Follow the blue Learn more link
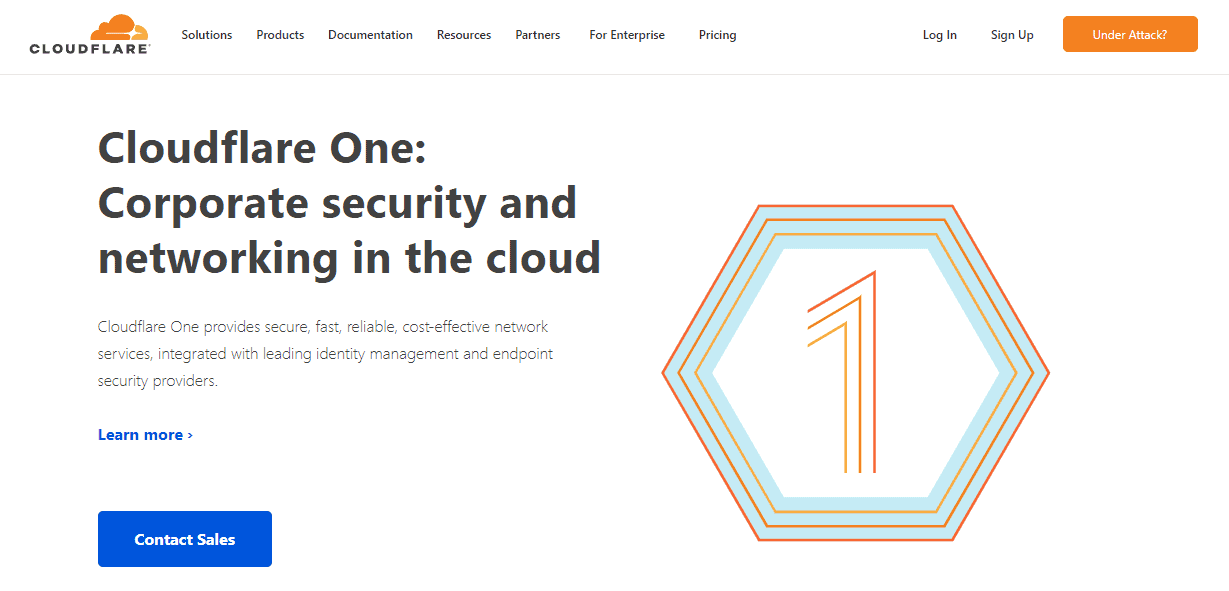Image resolution: width=1229 pixels, height=591 pixels. [140, 435]
